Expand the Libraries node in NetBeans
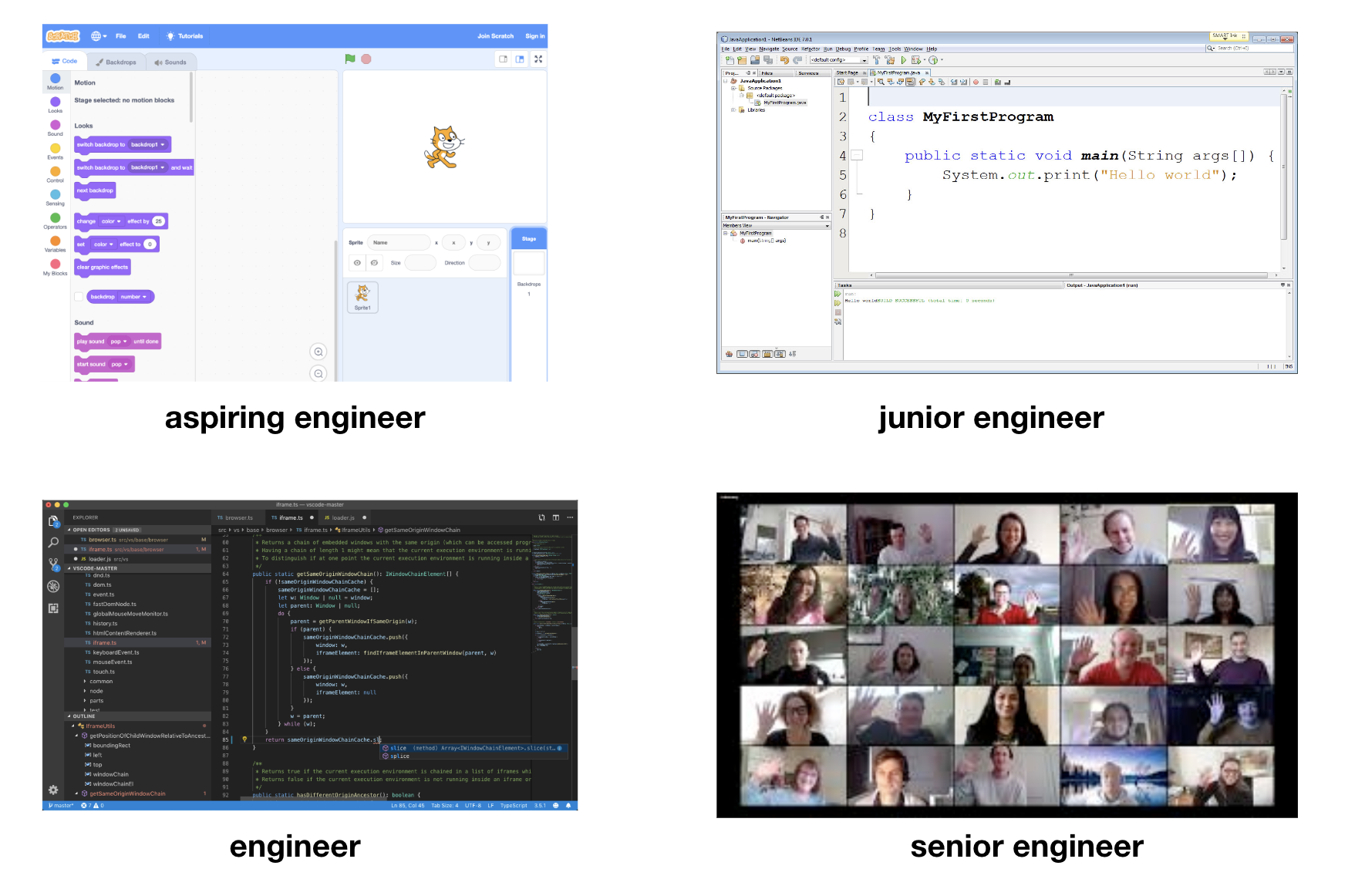Image resolution: width=1365 pixels, height=896 pixels. click(x=733, y=109)
